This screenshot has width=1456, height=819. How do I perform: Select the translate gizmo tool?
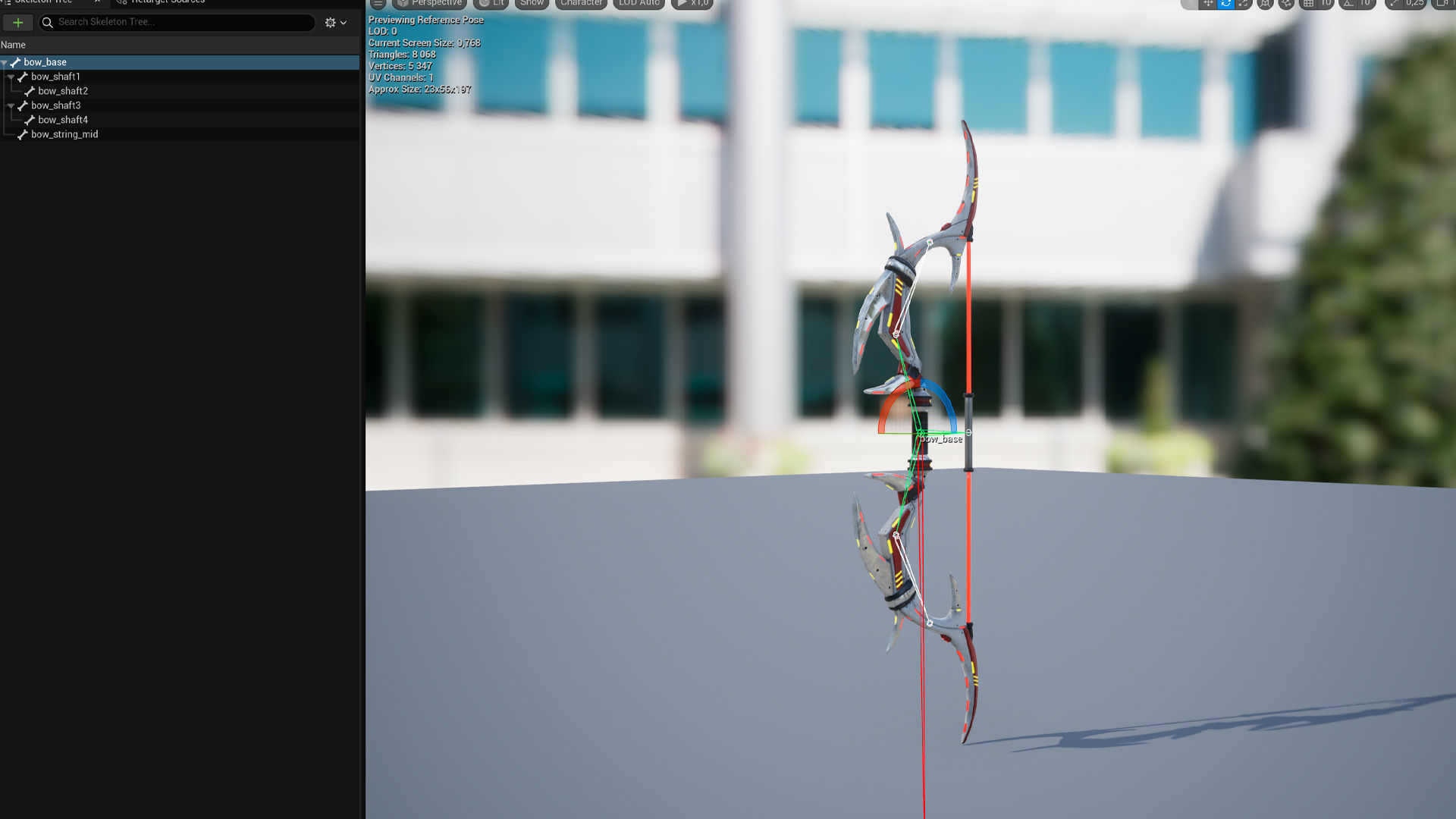pyautogui.click(x=1208, y=4)
